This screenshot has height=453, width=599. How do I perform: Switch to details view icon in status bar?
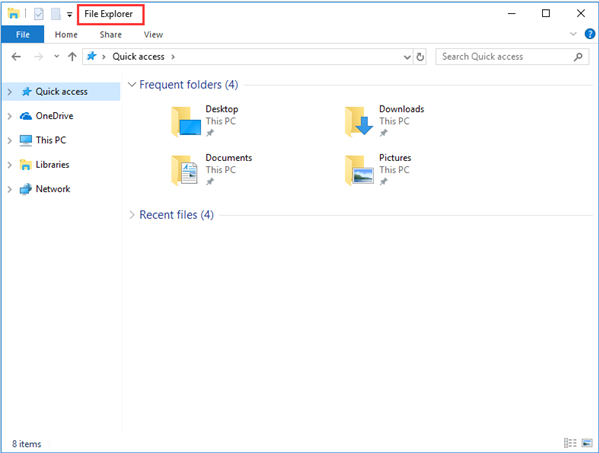pyautogui.click(x=570, y=443)
